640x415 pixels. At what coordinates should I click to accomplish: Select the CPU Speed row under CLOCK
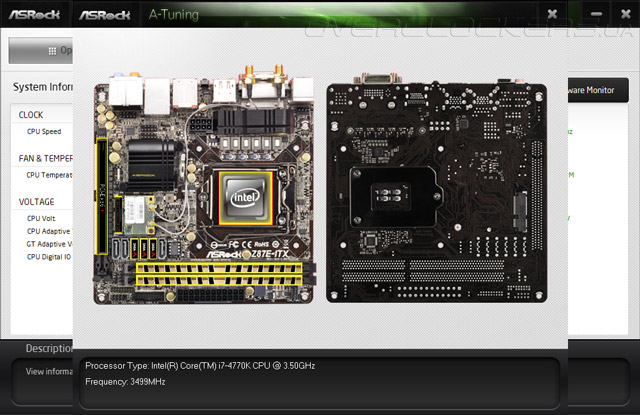44,131
